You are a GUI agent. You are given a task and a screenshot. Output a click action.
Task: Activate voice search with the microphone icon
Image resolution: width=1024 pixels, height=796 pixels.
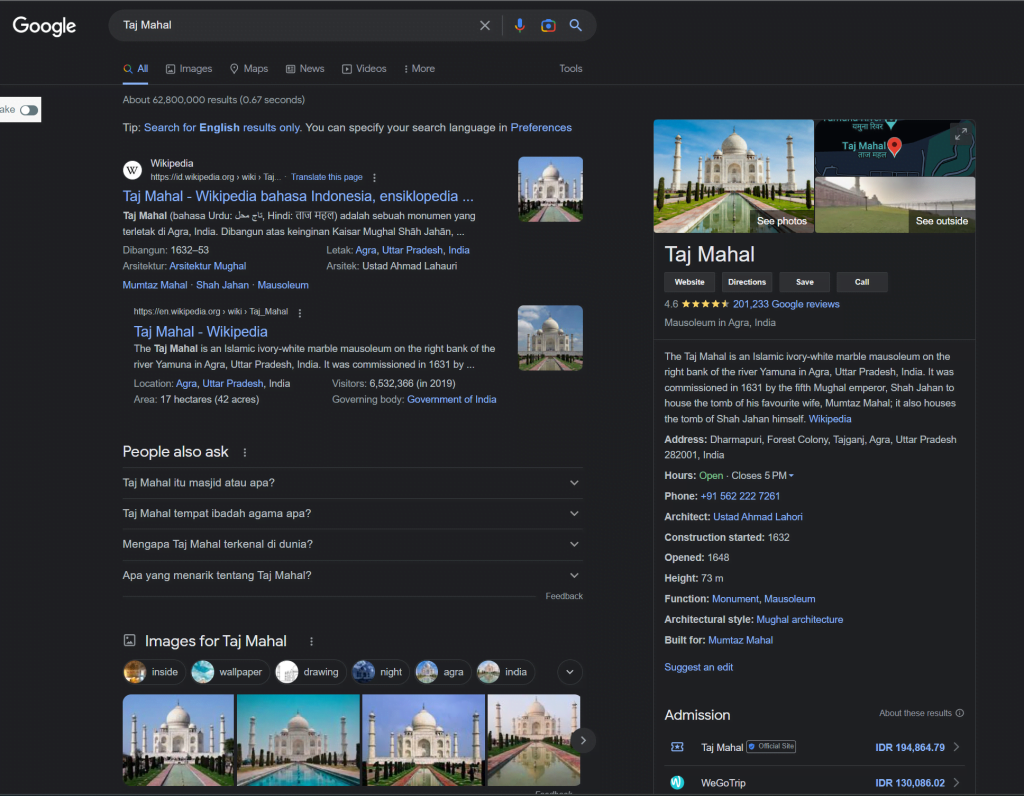[x=519, y=25]
